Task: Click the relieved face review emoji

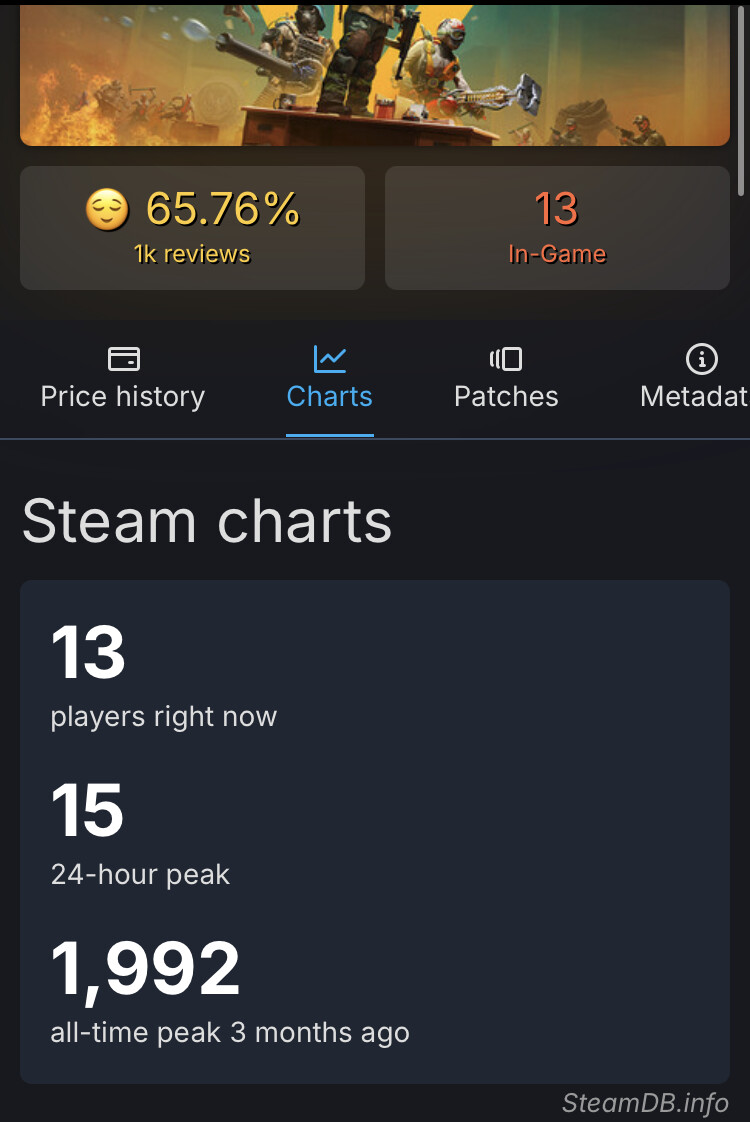Action: click(107, 210)
